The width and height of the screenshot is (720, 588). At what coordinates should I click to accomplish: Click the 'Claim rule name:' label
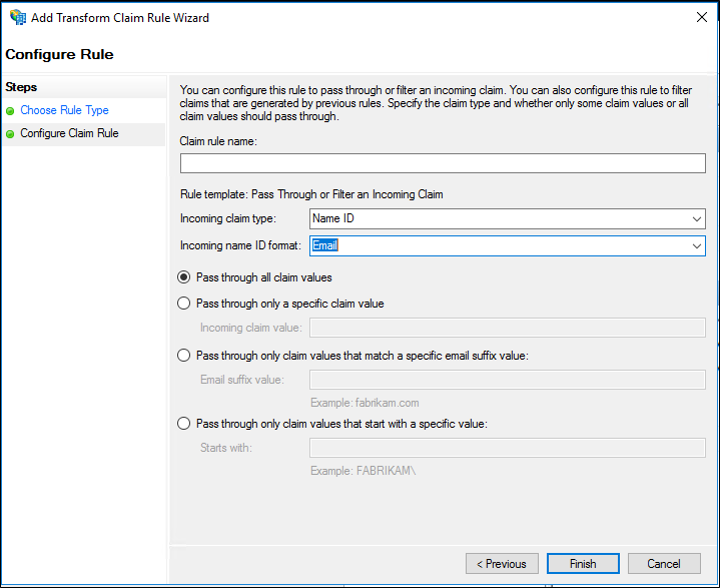(x=218, y=141)
